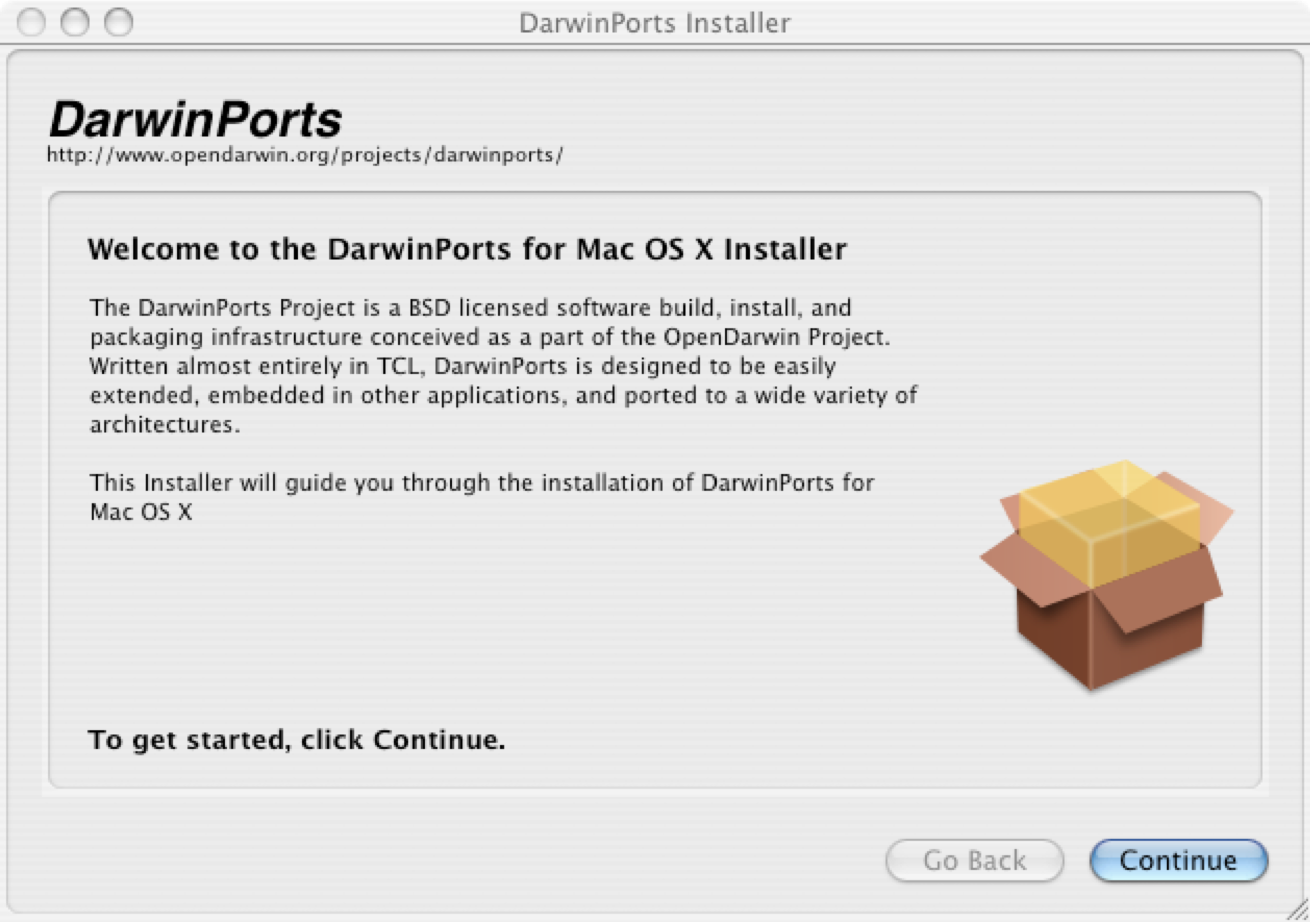The image size is (1310, 922).
Task: Click the 'To get started, click Continue.' text
Action: click(296, 741)
